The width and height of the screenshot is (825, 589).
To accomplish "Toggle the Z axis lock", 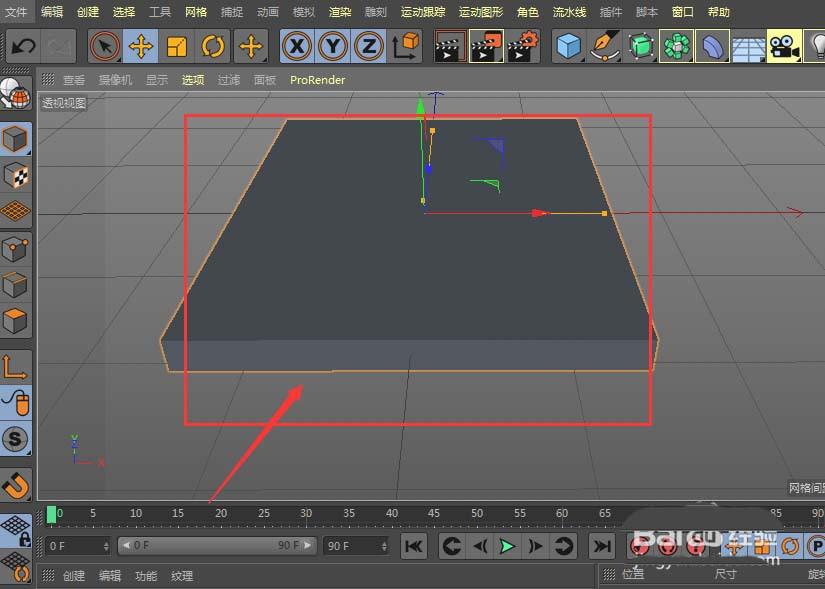I will 369,46.
